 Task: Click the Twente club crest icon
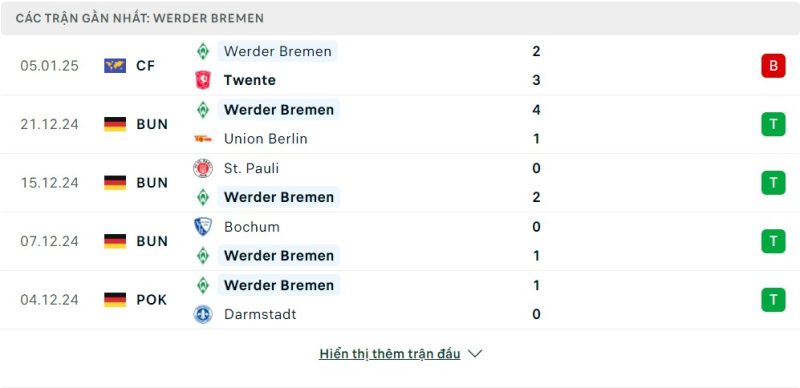(203, 80)
